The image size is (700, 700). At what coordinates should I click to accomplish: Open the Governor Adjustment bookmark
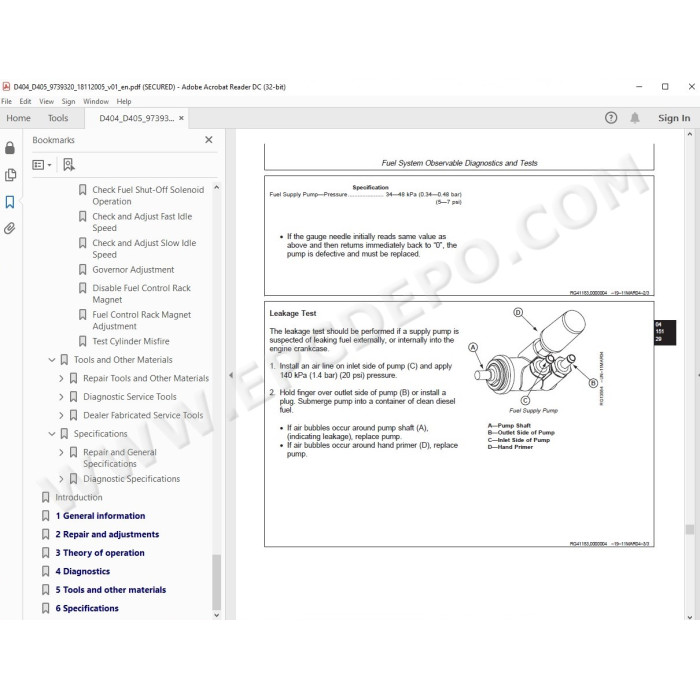(x=133, y=270)
